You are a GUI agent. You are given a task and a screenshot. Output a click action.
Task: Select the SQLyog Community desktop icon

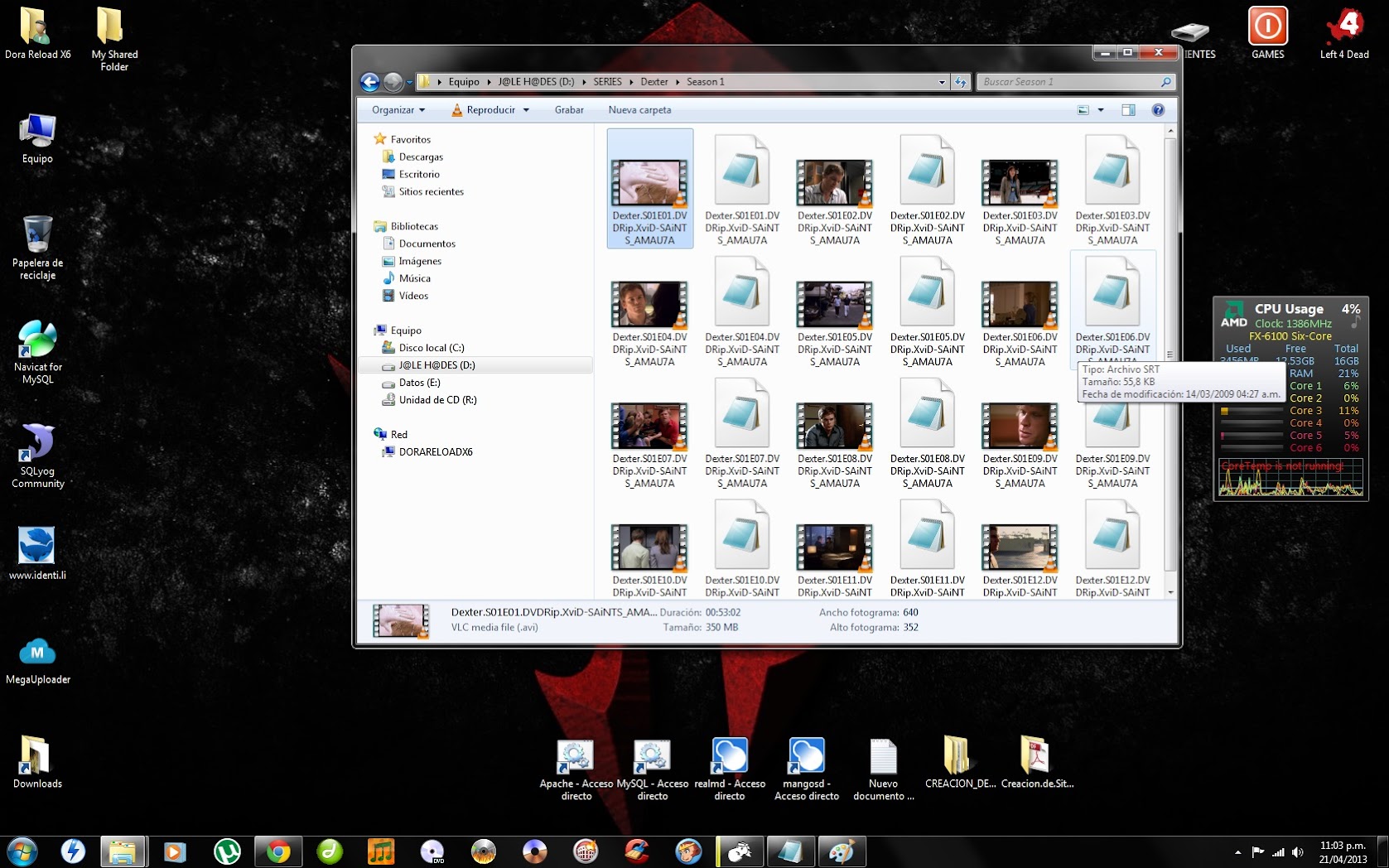(x=38, y=456)
